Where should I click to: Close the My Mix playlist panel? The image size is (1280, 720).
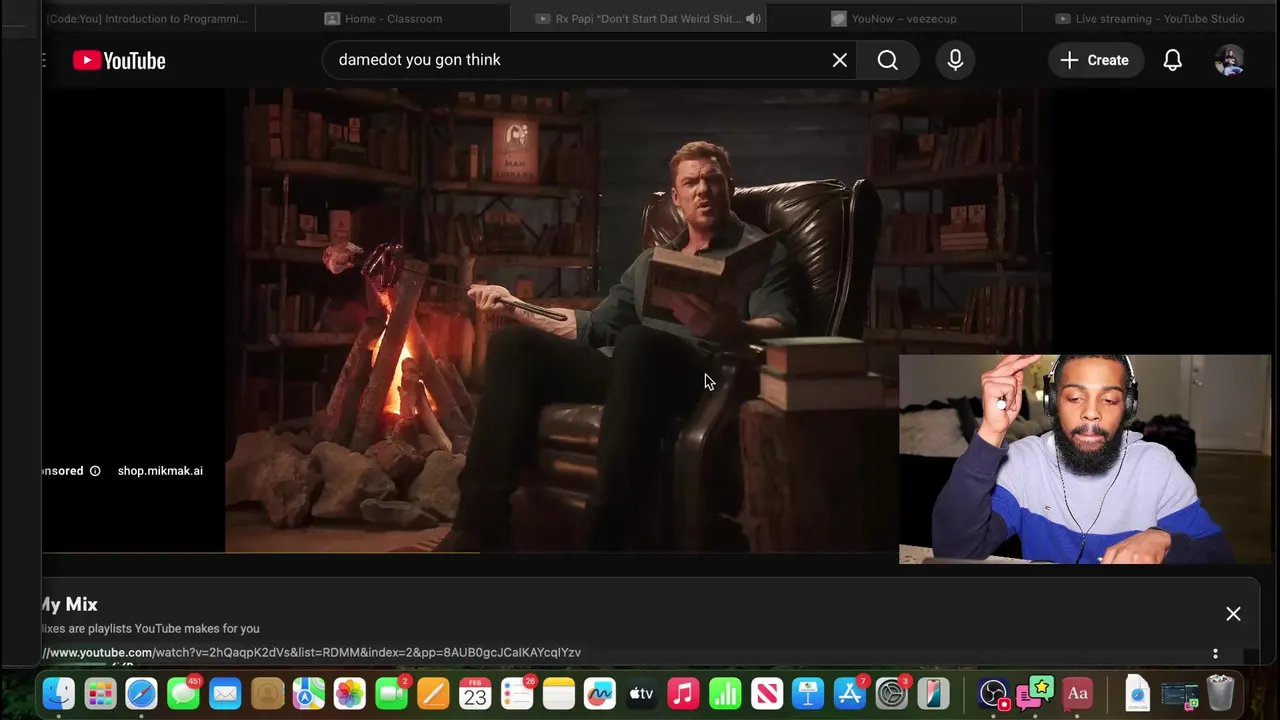coord(1233,614)
